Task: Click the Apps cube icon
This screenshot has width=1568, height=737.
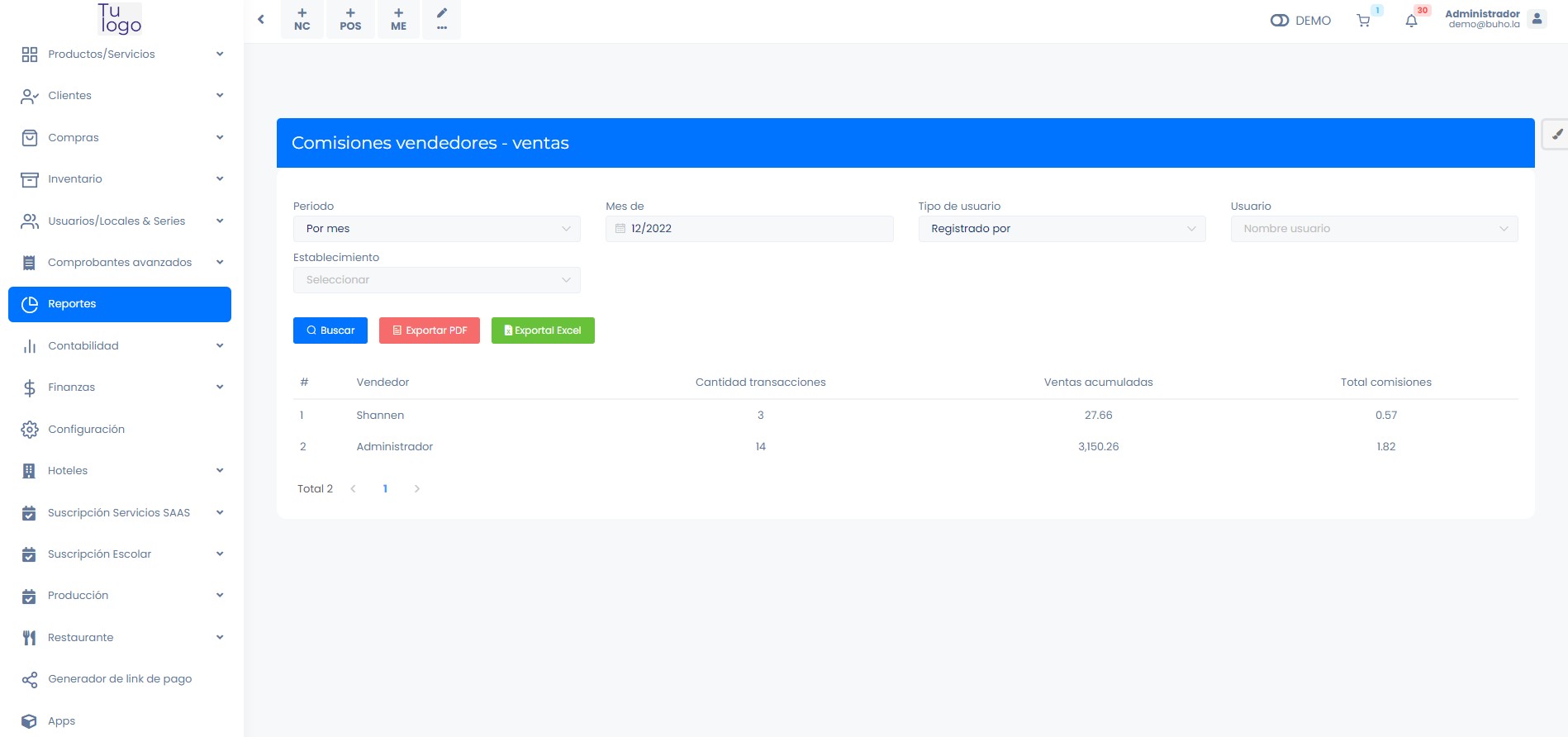Action: click(x=30, y=720)
